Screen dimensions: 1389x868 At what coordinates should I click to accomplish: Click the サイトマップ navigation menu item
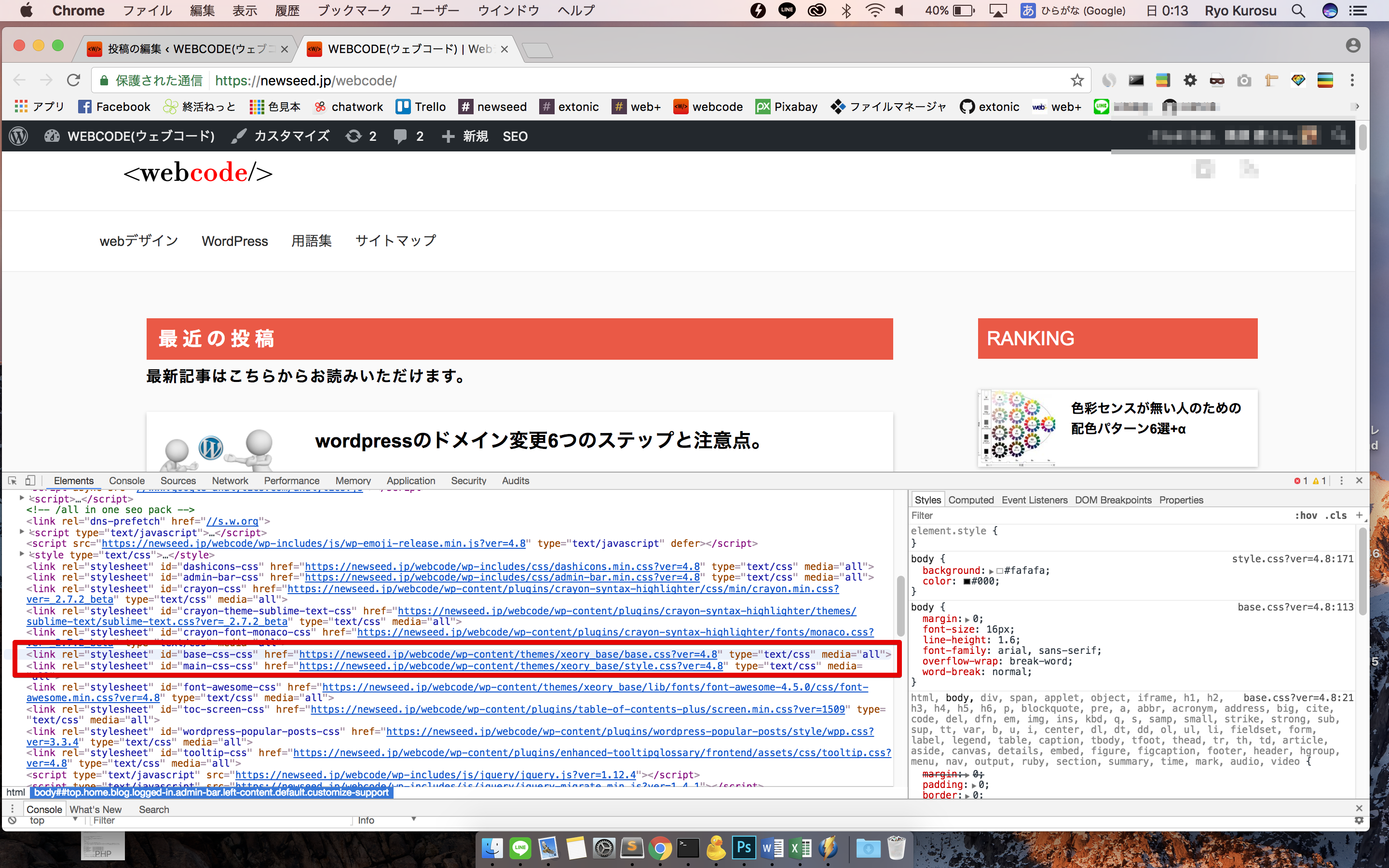tap(395, 241)
